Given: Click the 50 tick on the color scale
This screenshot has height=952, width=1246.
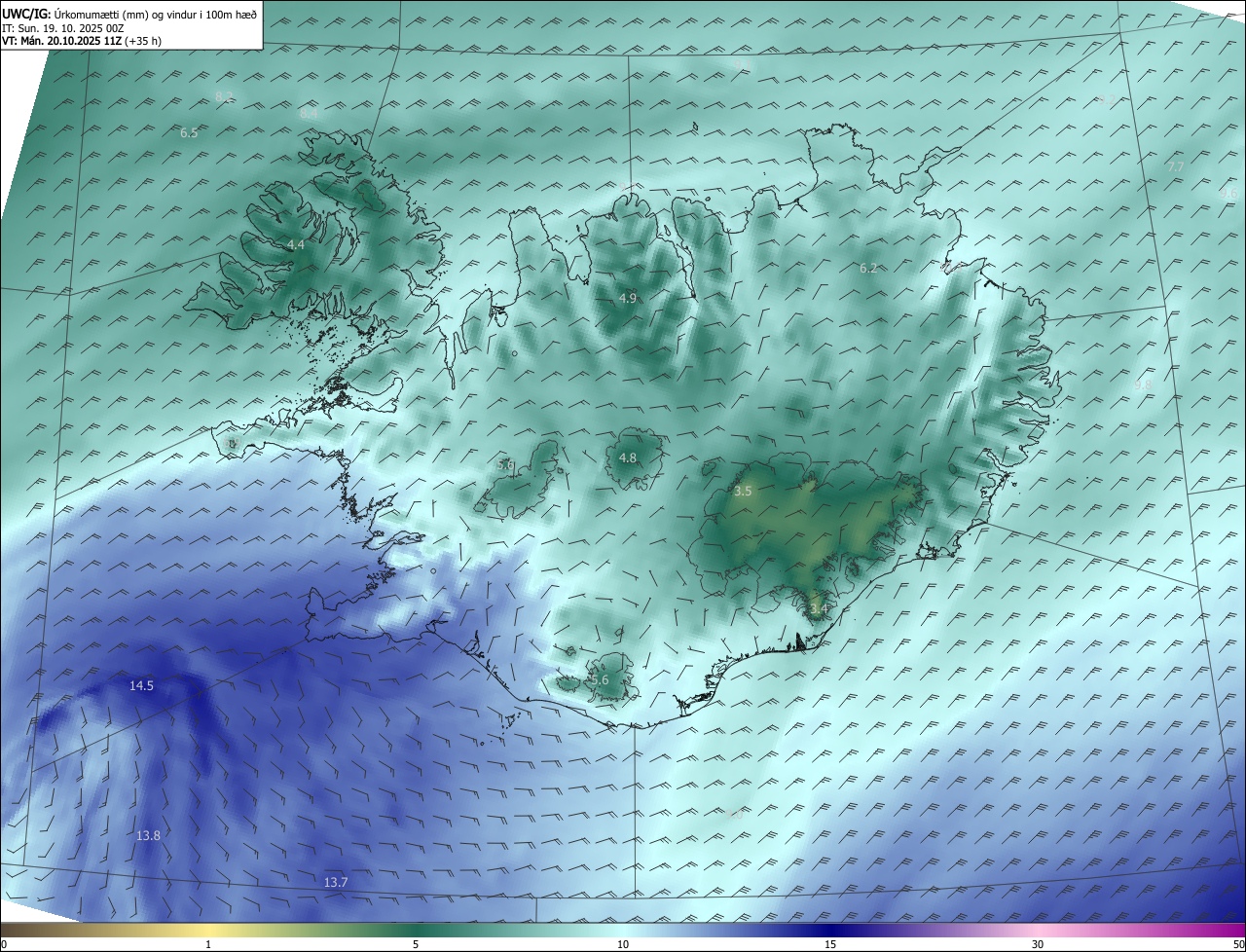Looking at the screenshot, I should (x=1238, y=944).
